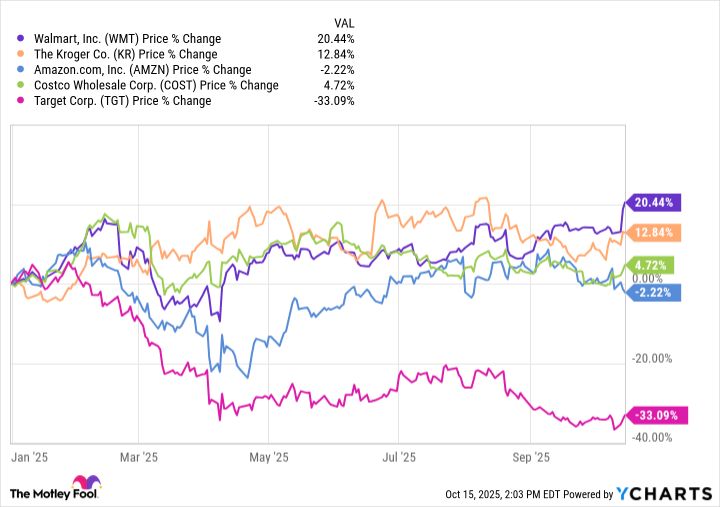Click the -33.09% Target end-value tag
The image size is (720, 507).
(654, 415)
